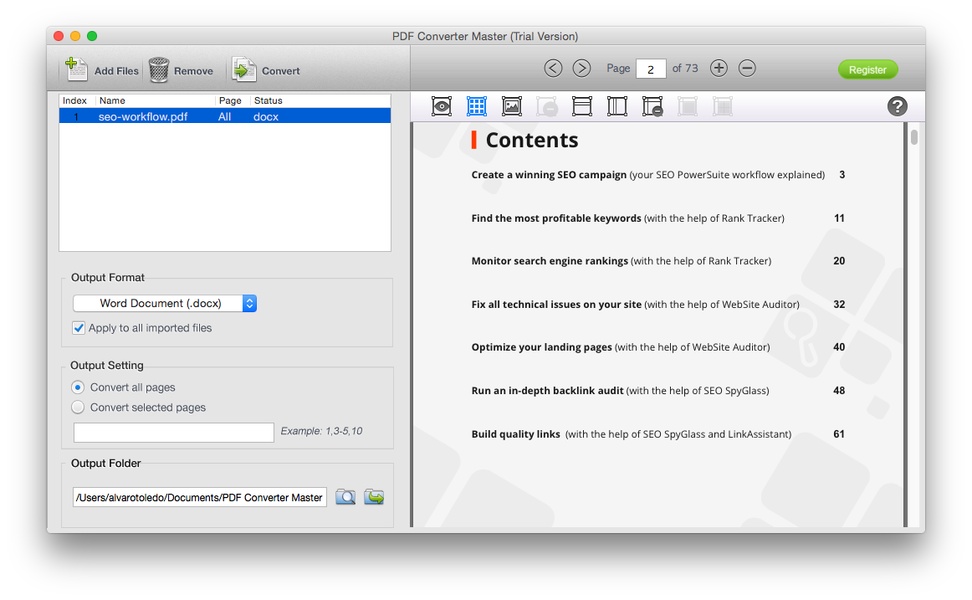Choose the add column line tool
This screenshot has width=972, height=600.
point(617,106)
